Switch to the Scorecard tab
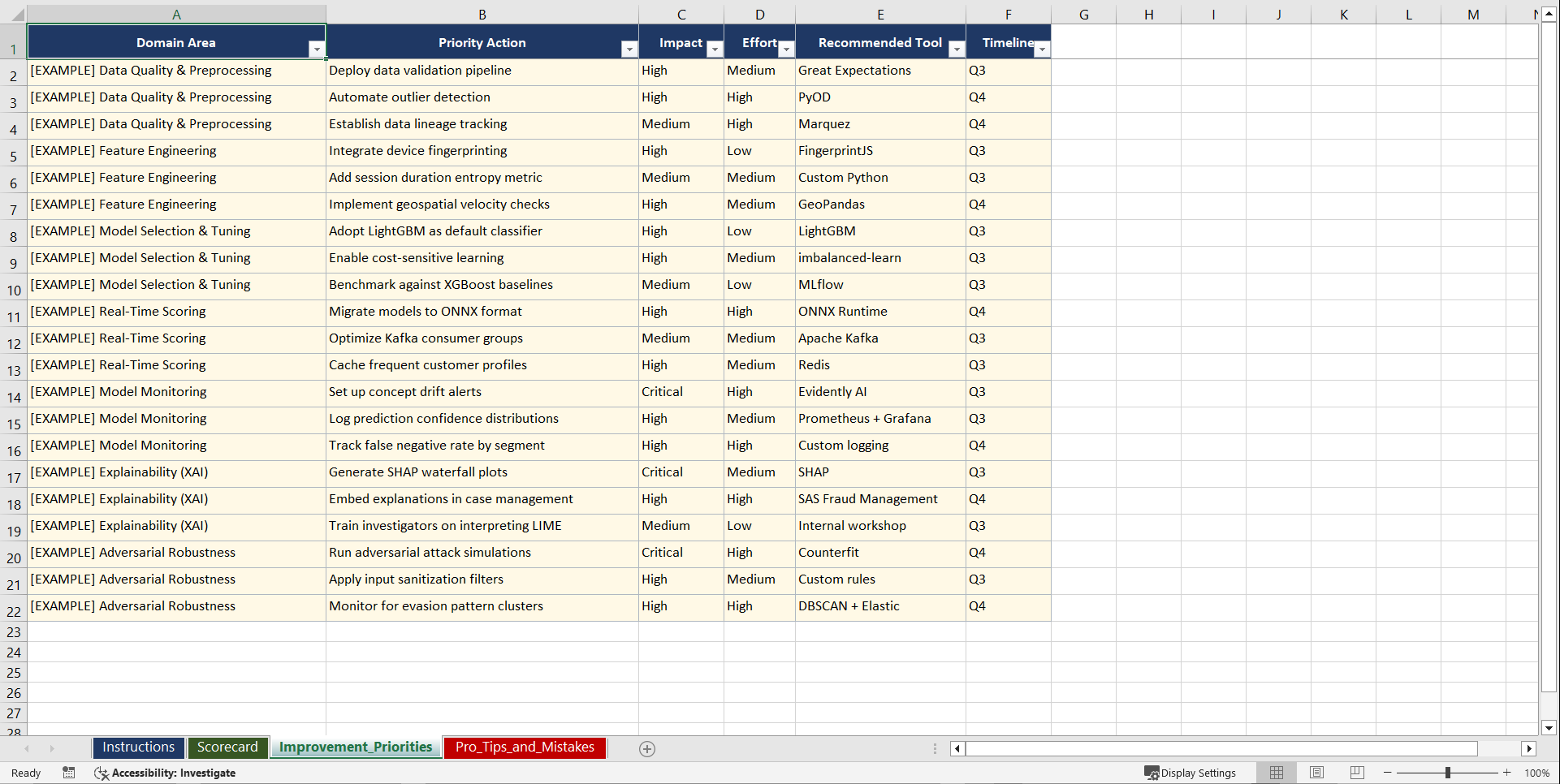 [227, 747]
